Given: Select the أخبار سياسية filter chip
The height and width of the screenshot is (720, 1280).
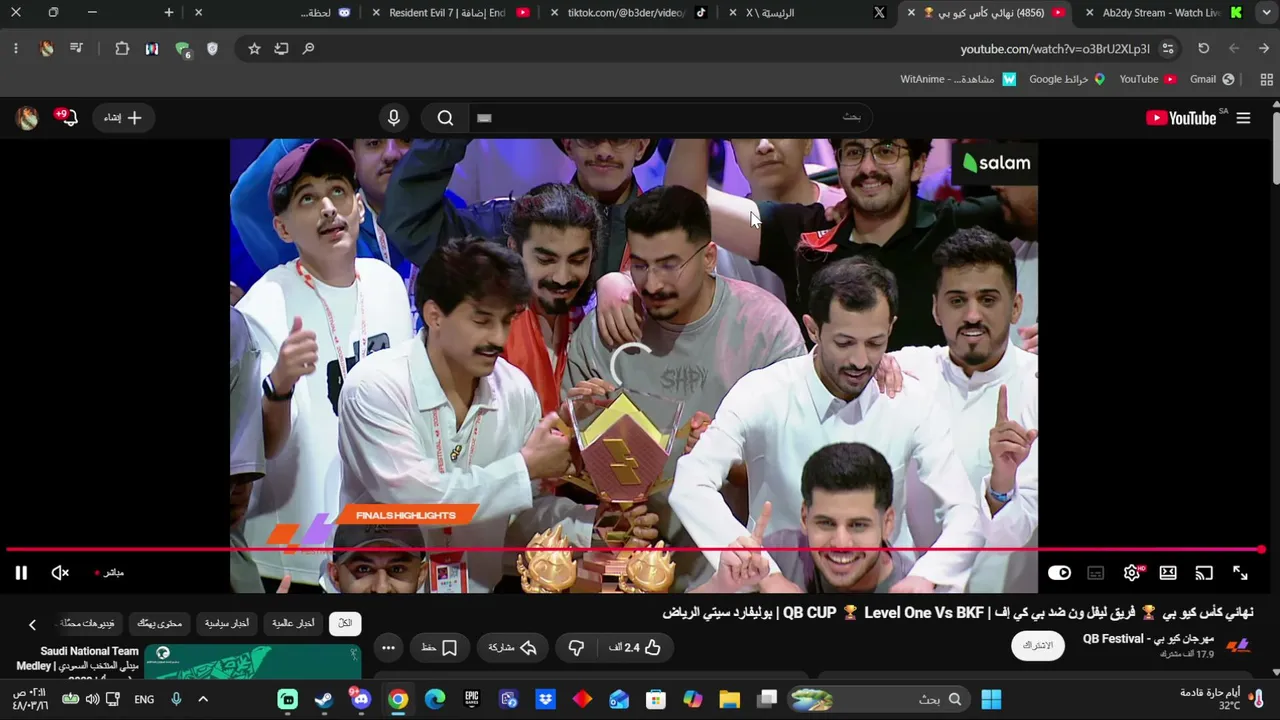Looking at the screenshot, I should pyautogui.click(x=227, y=624).
